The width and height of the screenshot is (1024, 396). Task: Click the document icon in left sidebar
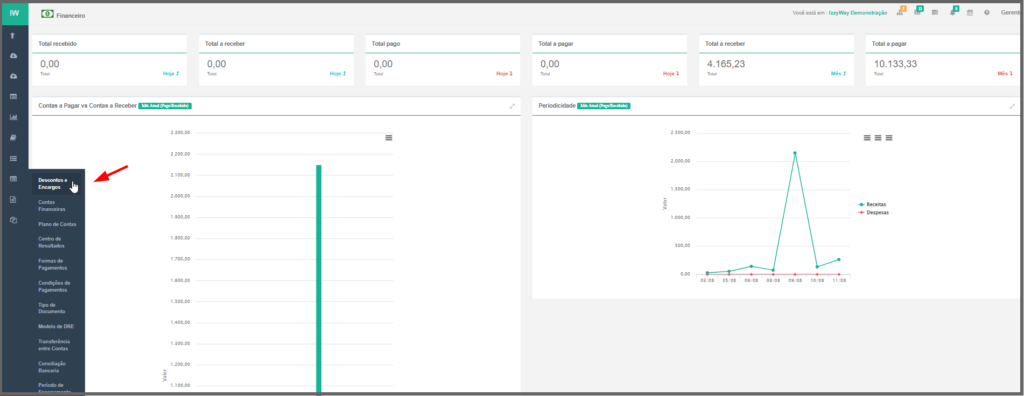[13, 200]
